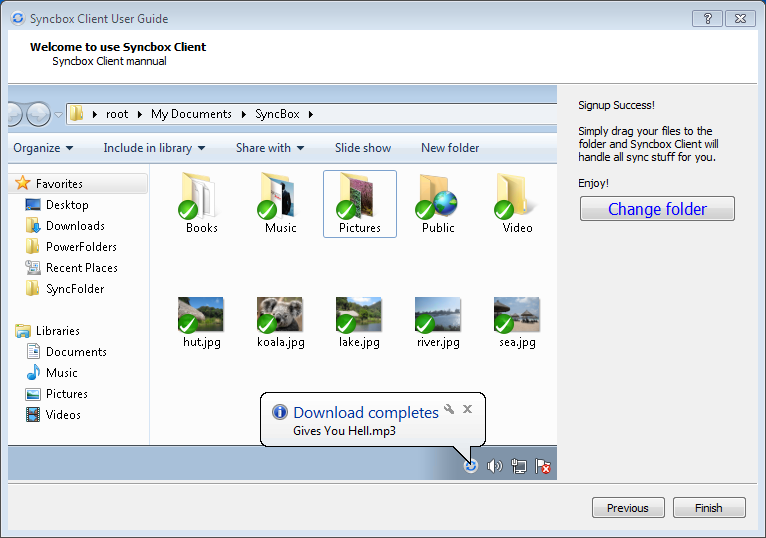Select the hut.jpg thumbnail
Viewport: 766px width, 538px height.
[x=201, y=315]
